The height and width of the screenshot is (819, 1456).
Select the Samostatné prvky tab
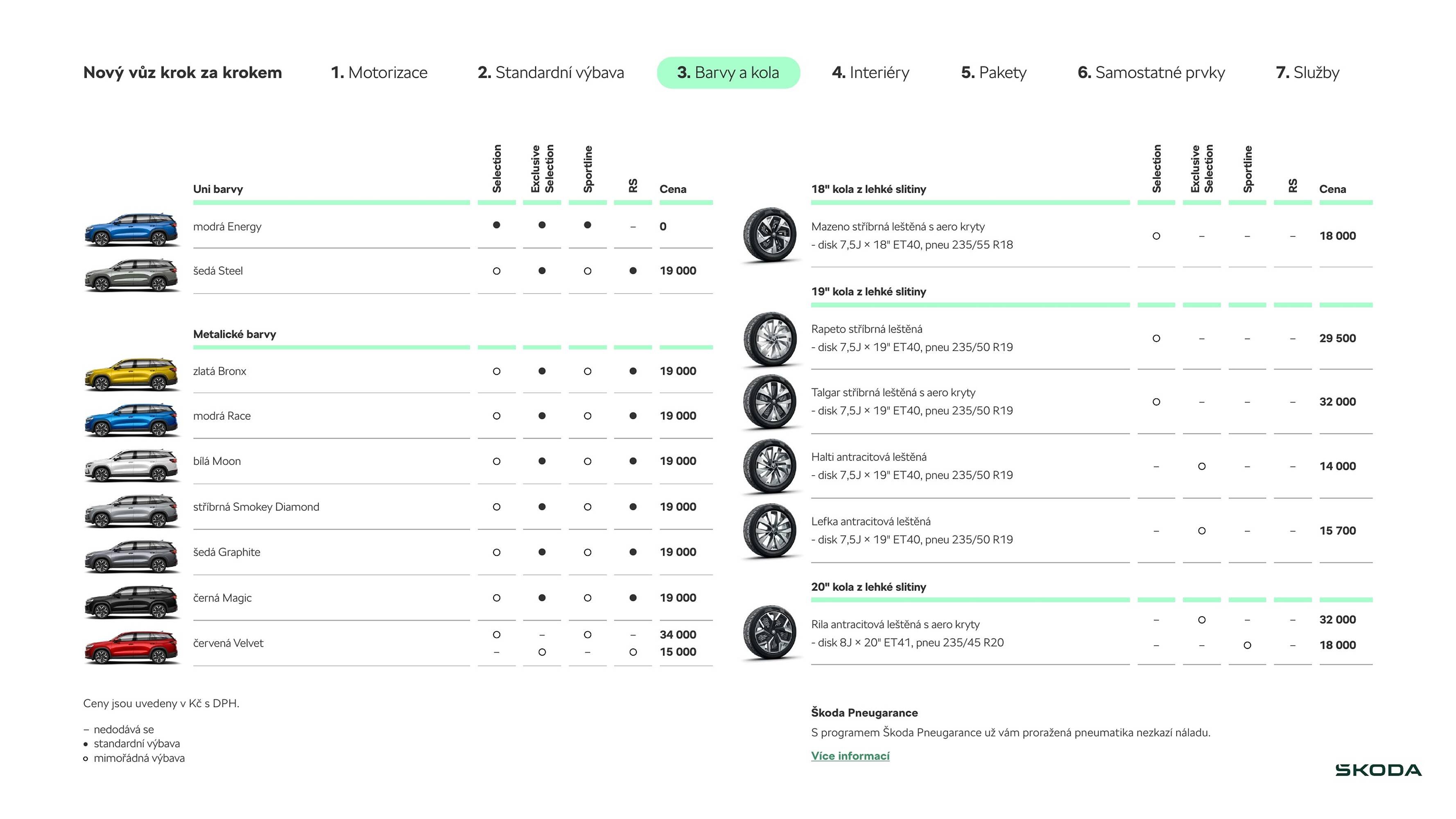click(1151, 72)
